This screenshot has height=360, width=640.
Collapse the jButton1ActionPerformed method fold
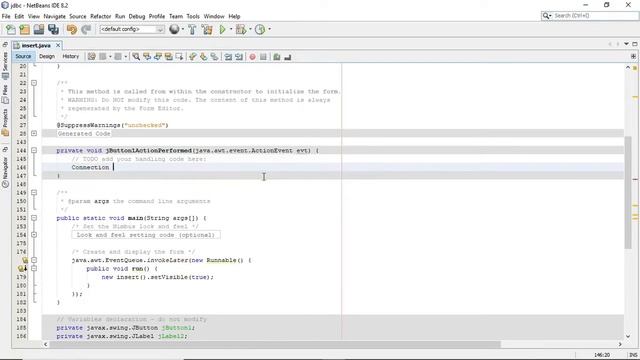(34, 151)
